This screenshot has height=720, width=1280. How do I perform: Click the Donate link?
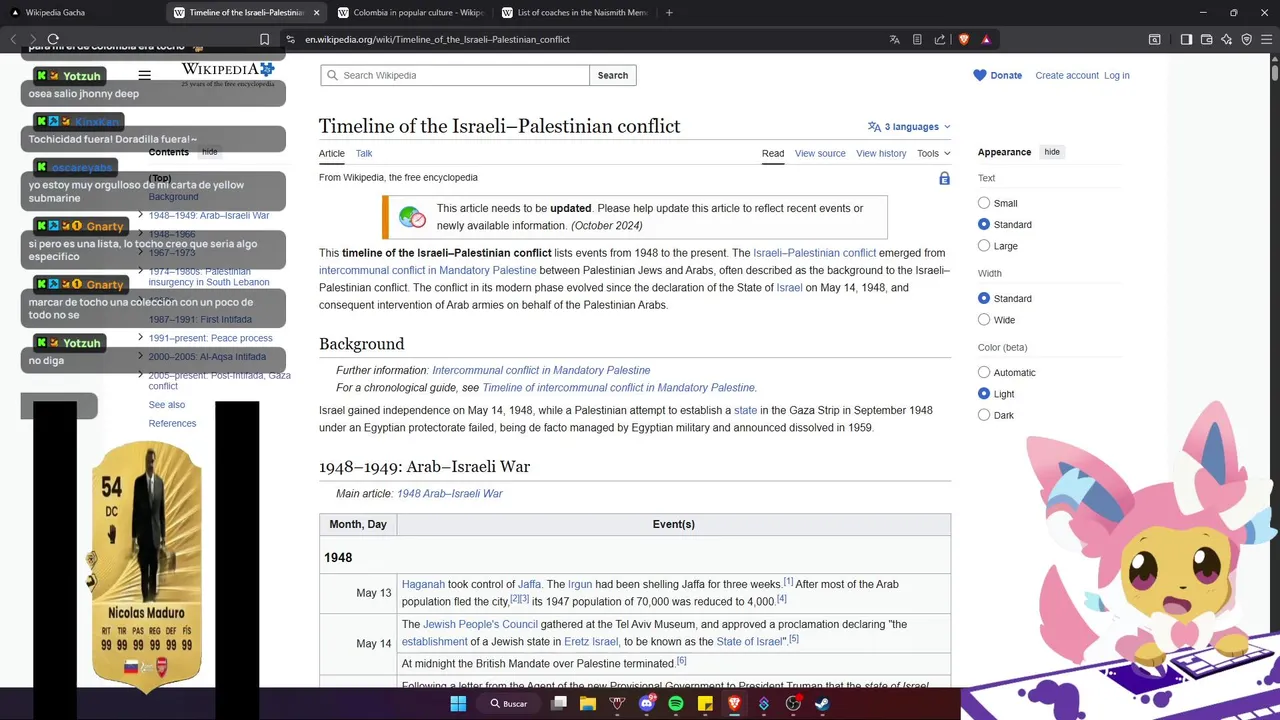click(x=997, y=75)
